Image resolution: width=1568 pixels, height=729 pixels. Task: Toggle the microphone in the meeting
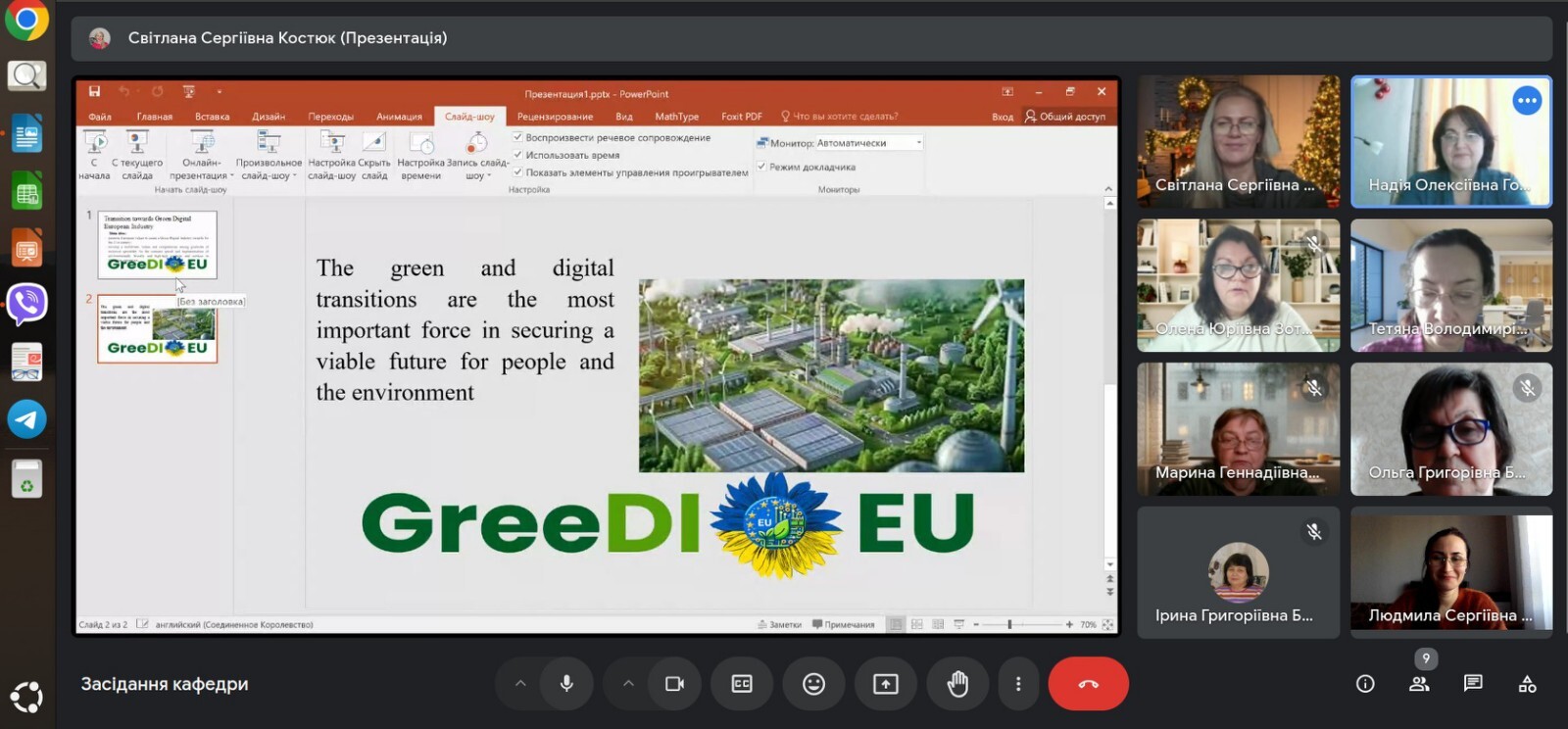(566, 684)
